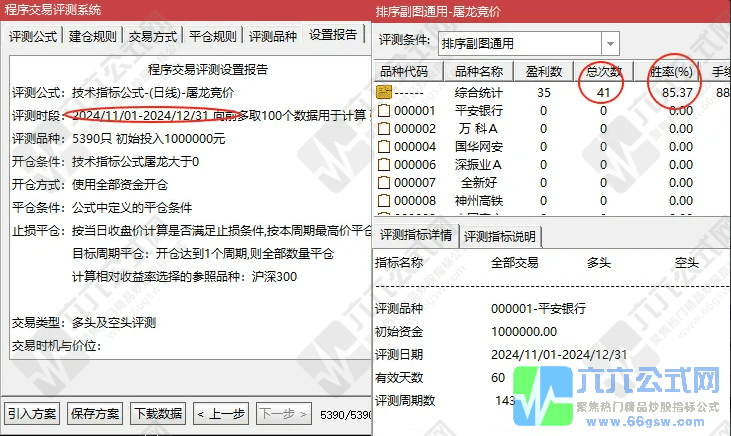Select the 深振业A row name

click(479, 165)
